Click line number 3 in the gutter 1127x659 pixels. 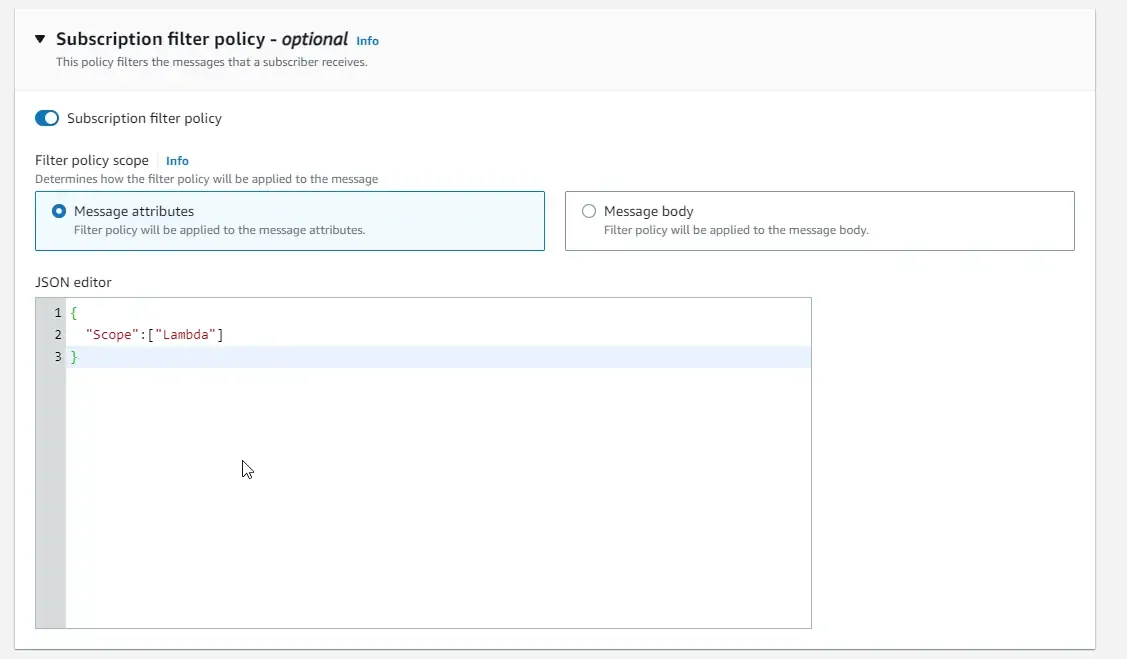tap(57, 356)
